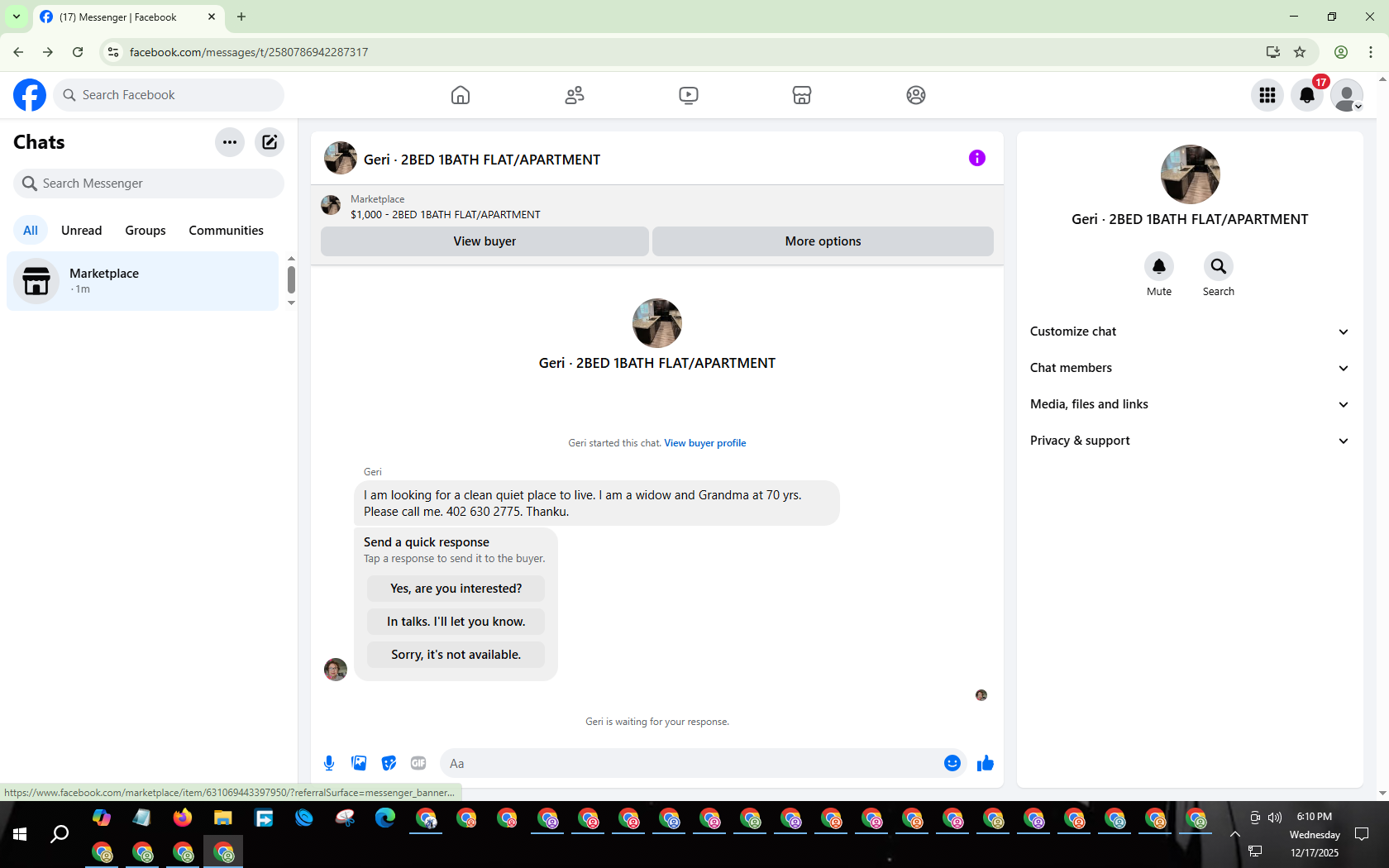Open the emoji picker in message box
The height and width of the screenshot is (868, 1389).
point(952,763)
